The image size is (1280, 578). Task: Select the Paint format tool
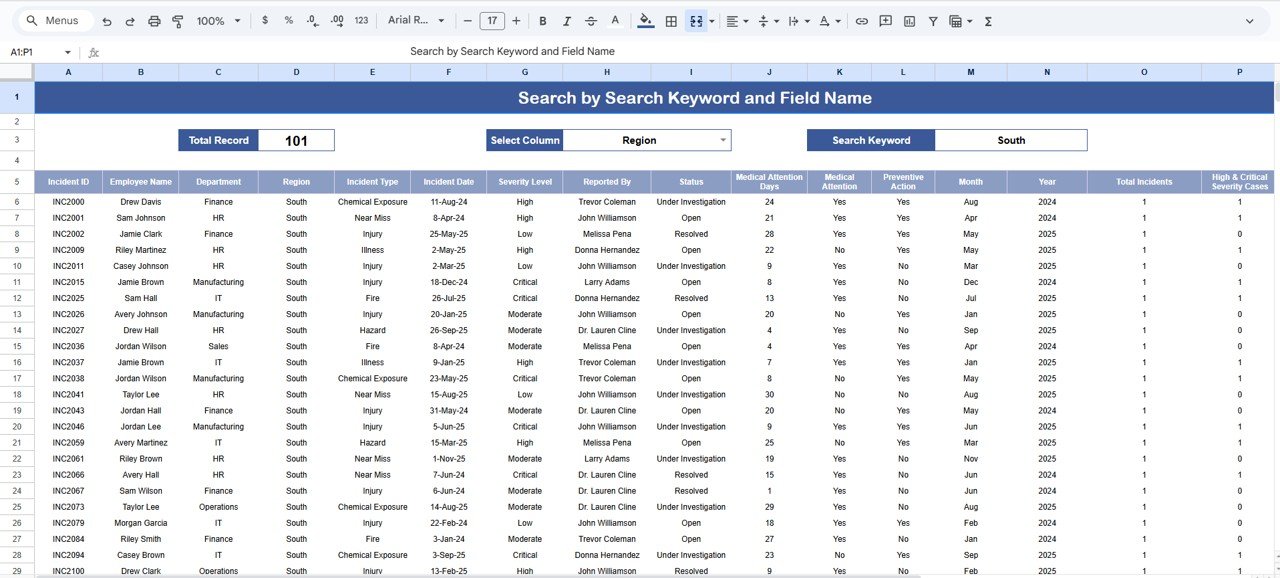click(x=178, y=20)
